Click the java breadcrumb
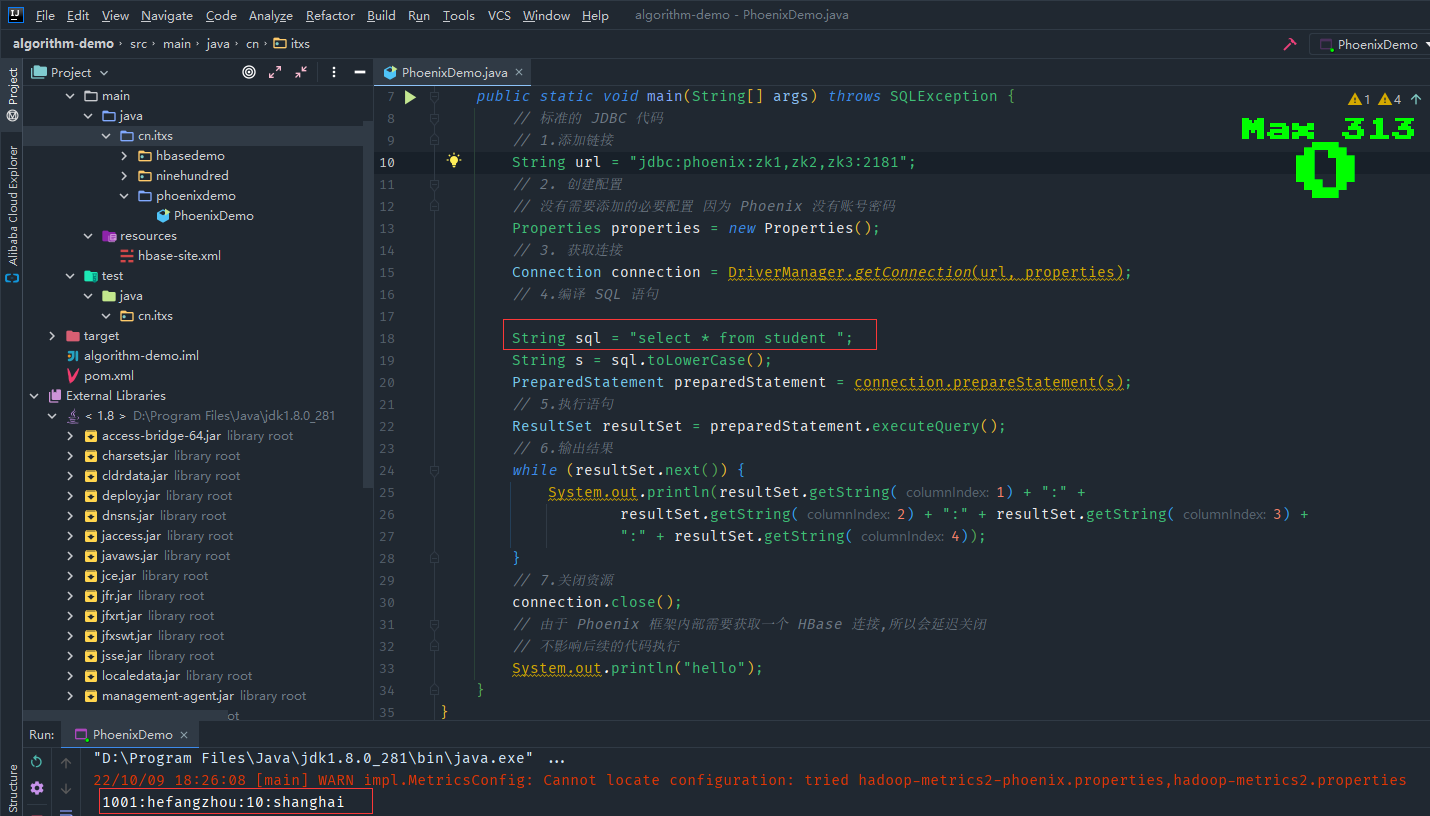The image size is (1430, 816). tap(218, 44)
